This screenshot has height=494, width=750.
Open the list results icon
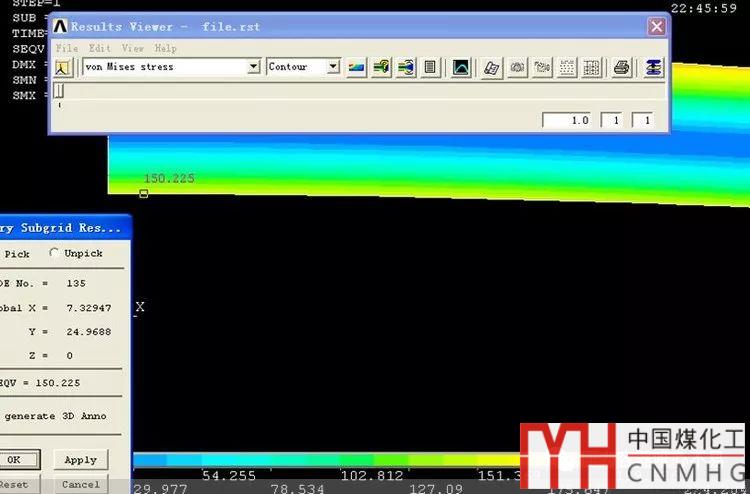tap(431, 67)
